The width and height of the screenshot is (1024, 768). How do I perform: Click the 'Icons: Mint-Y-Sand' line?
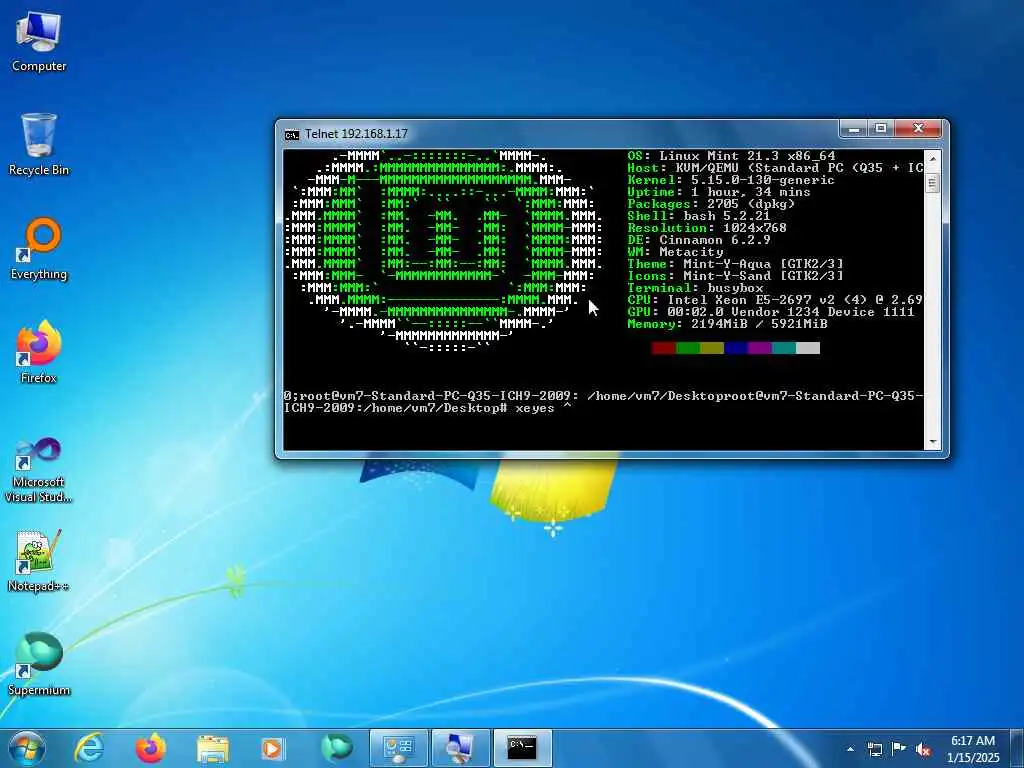click(735, 276)
